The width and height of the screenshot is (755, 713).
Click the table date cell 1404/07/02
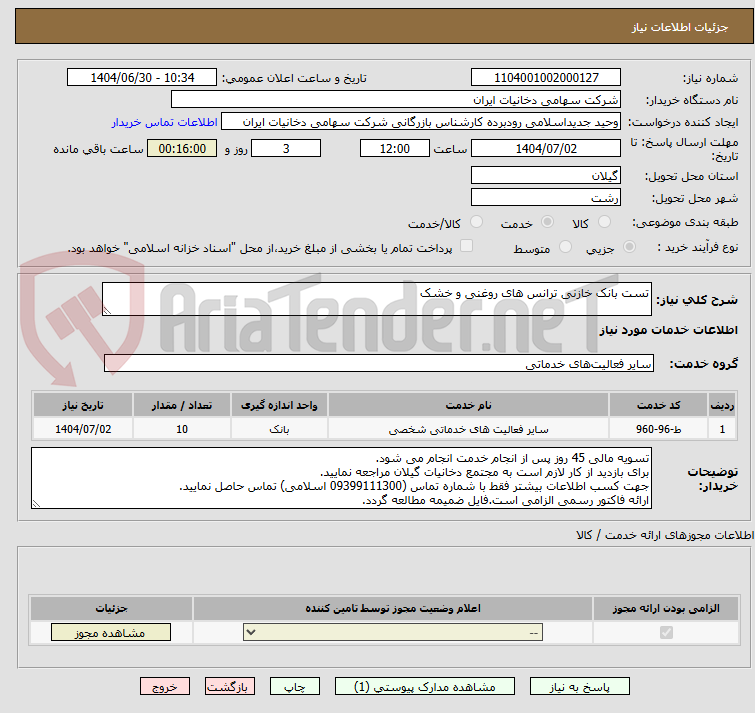[x=83, y=429]
